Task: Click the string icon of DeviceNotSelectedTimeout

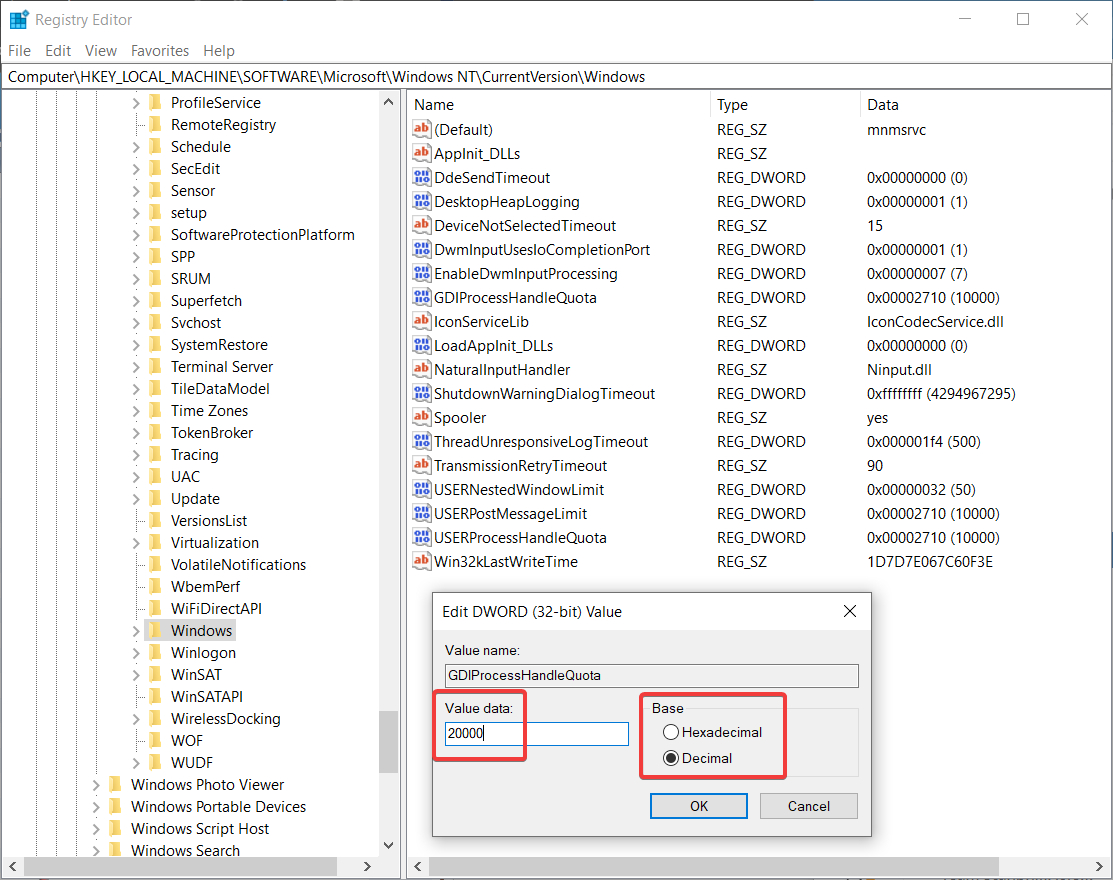Action: [x=422, y=226]
